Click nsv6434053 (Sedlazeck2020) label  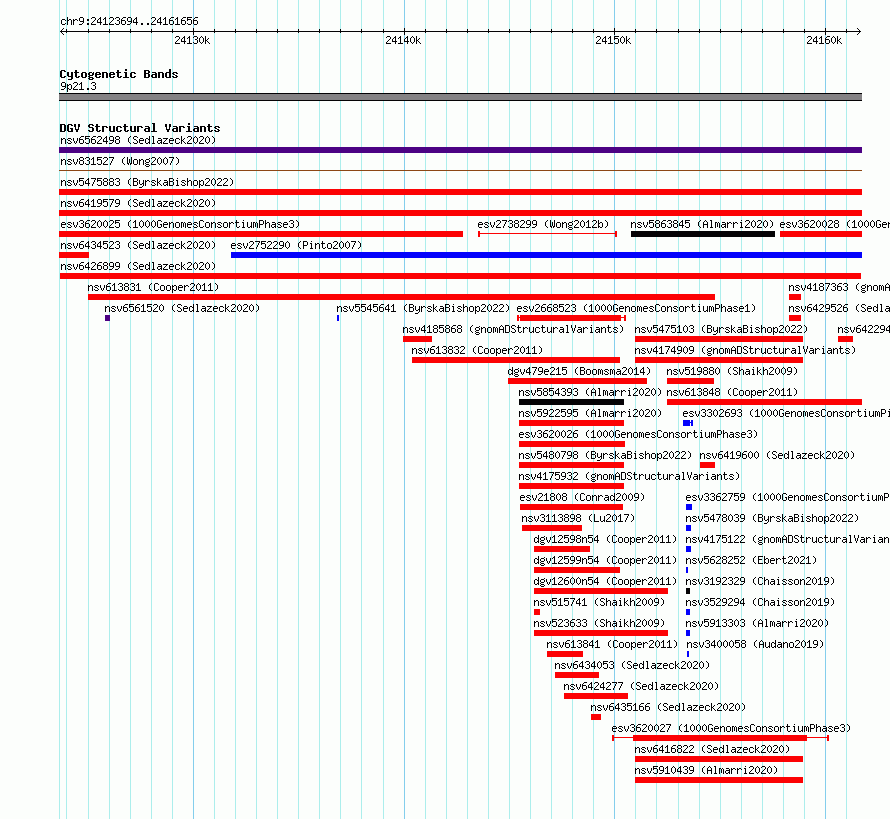[x=632, y=665]
